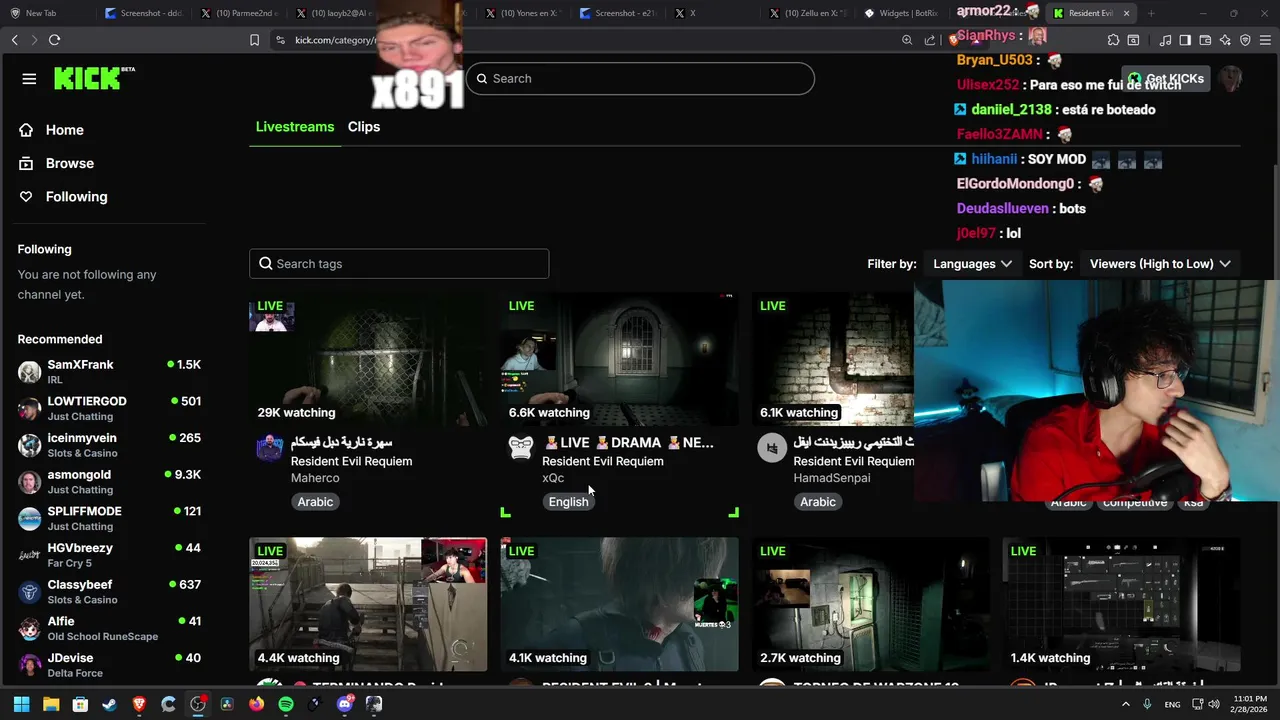
Task: Open Discord from the taskbar
Action: tap(345, 704)
